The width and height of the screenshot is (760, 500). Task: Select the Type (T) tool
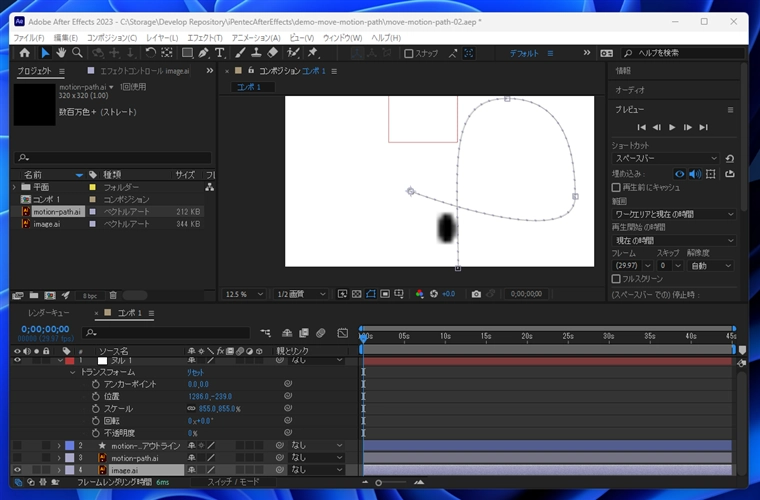click(x=219, y=53)
